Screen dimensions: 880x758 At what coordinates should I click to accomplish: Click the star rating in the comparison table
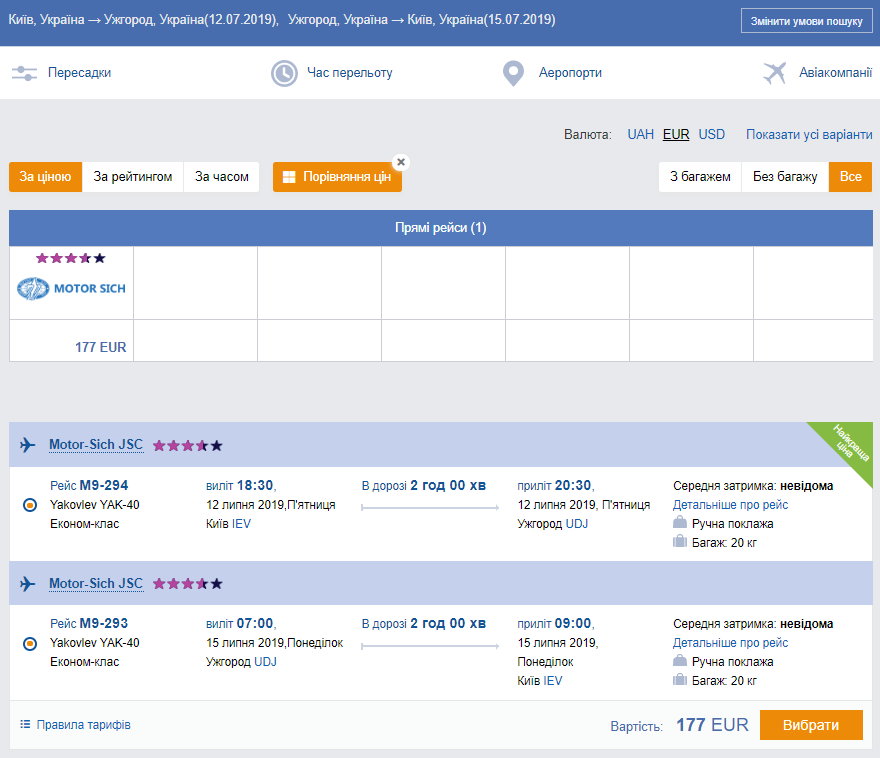tap(71, 258)
